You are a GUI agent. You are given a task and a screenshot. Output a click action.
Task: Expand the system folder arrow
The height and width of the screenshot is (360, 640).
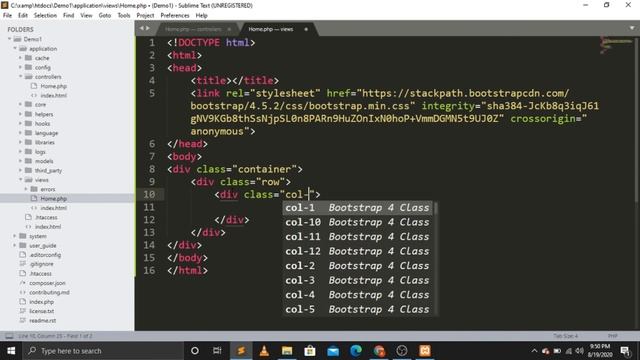coord(15,236)
